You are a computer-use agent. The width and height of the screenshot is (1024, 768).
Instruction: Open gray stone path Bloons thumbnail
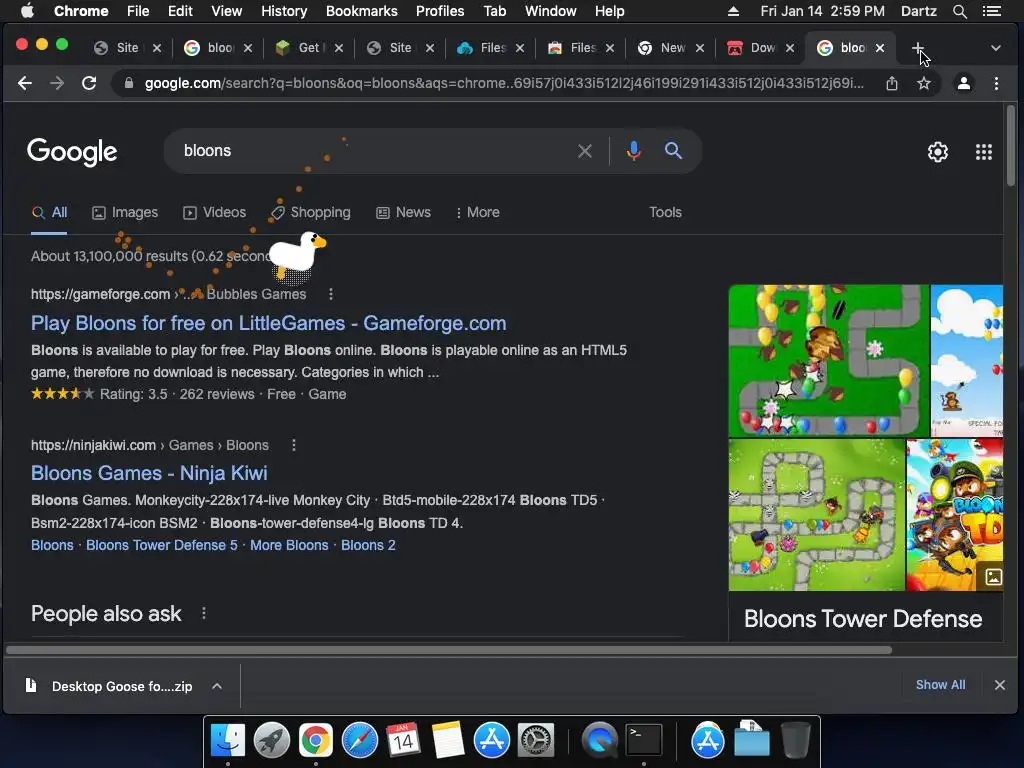click(x=816, y=515)
